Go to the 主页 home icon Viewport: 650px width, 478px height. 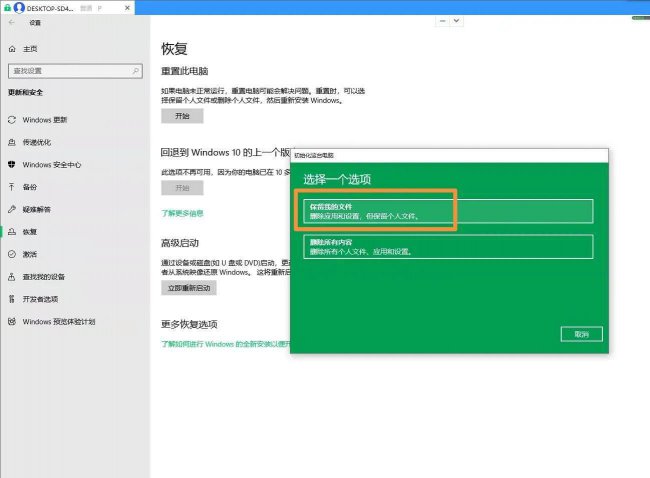pyautogui.click(x=12, y=49)
